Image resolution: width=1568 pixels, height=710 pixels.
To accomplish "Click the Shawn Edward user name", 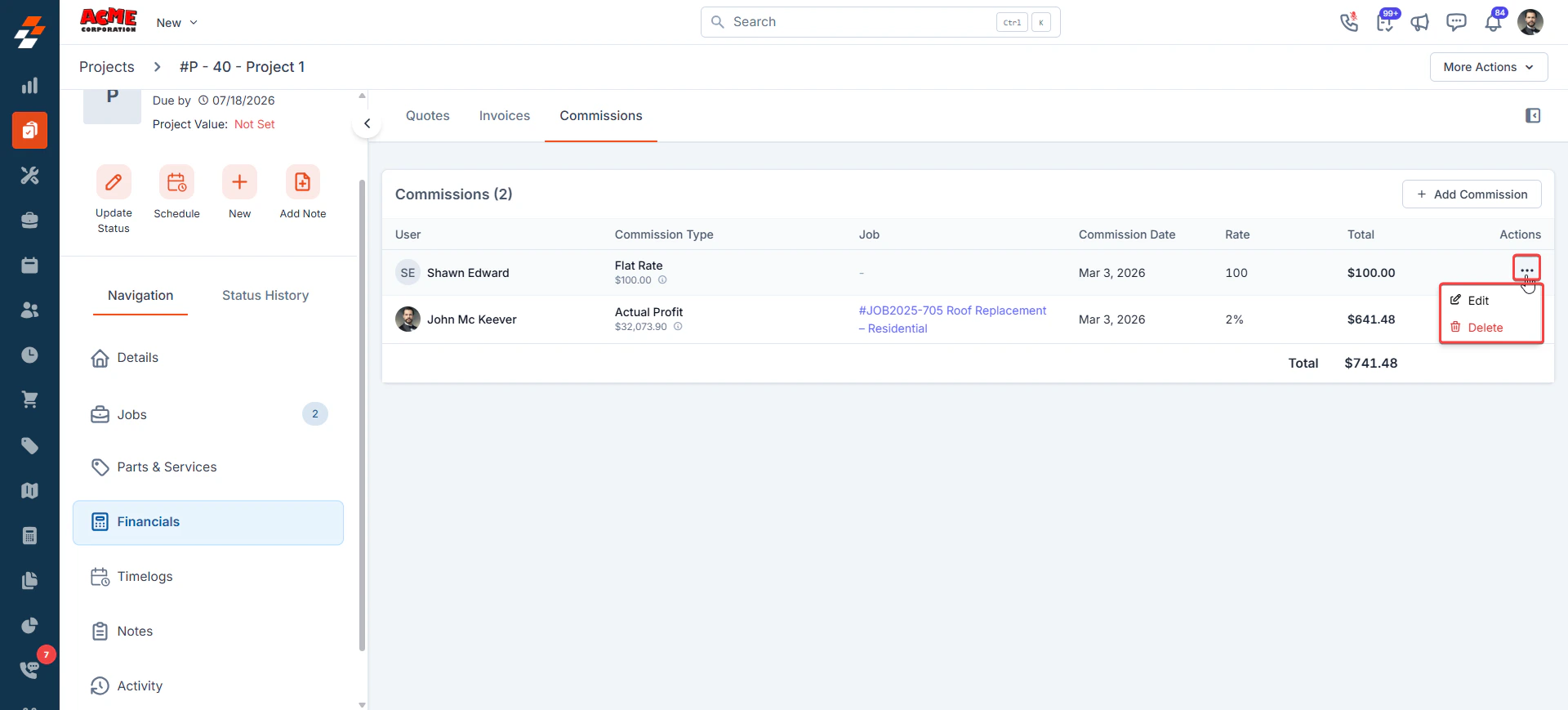I will [x=468, y=273].
